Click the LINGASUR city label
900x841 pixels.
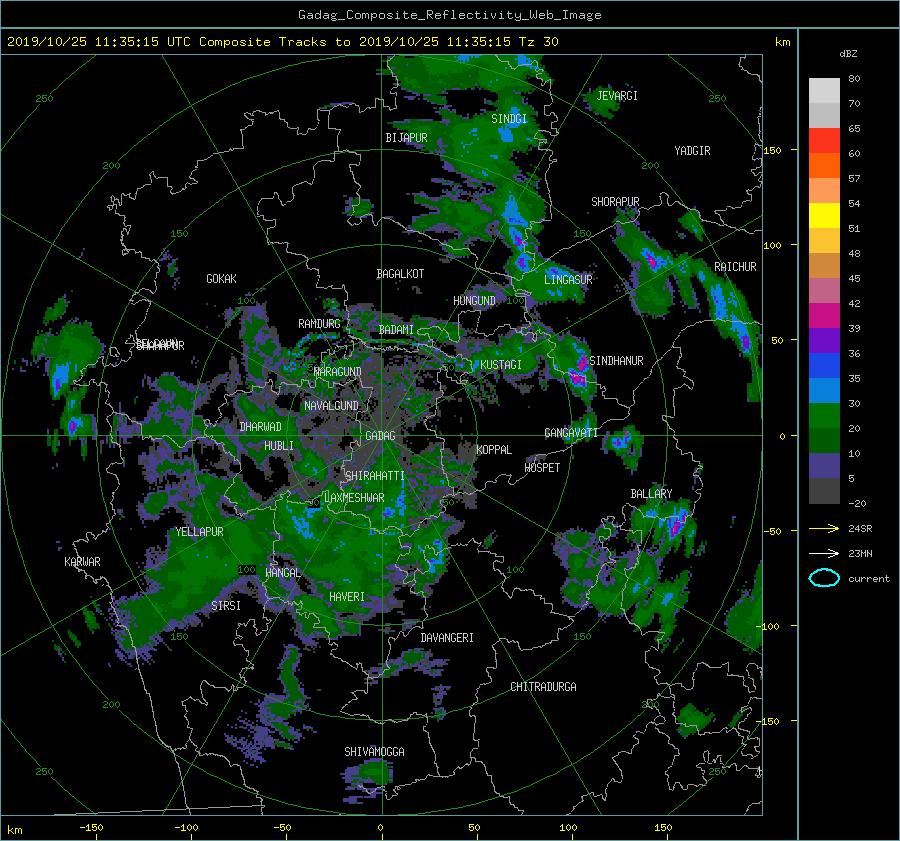pyautogui.click(x=568, y=280)
